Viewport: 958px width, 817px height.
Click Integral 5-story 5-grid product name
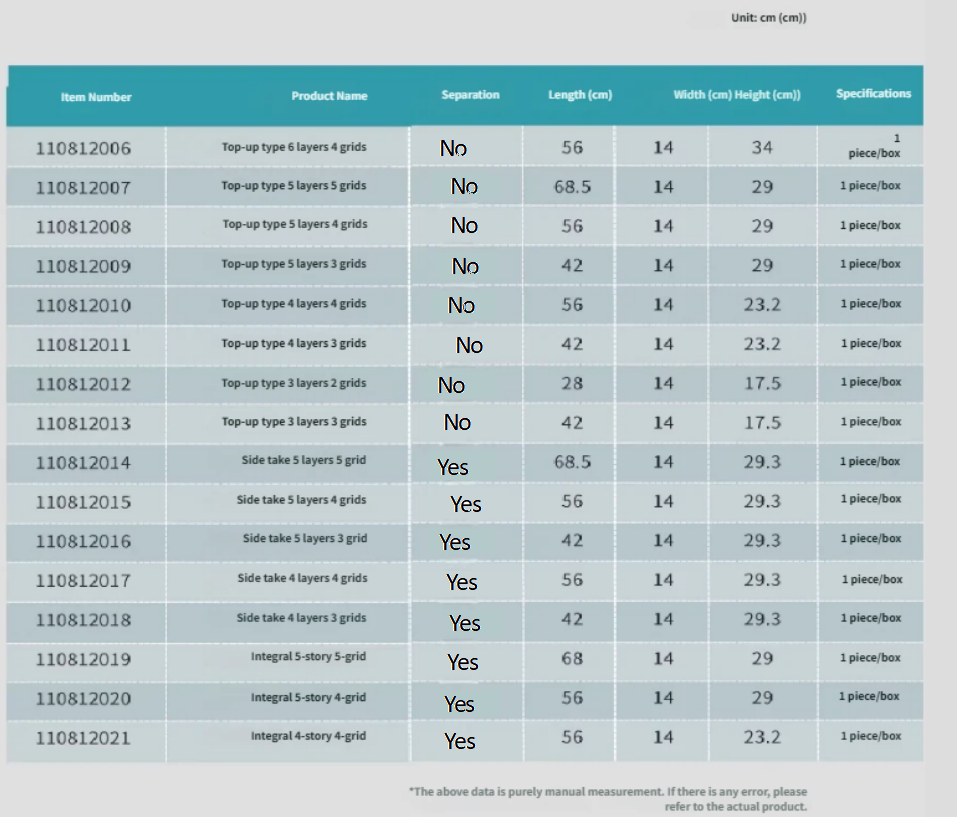pyautogui.click(x=308, y=657)
